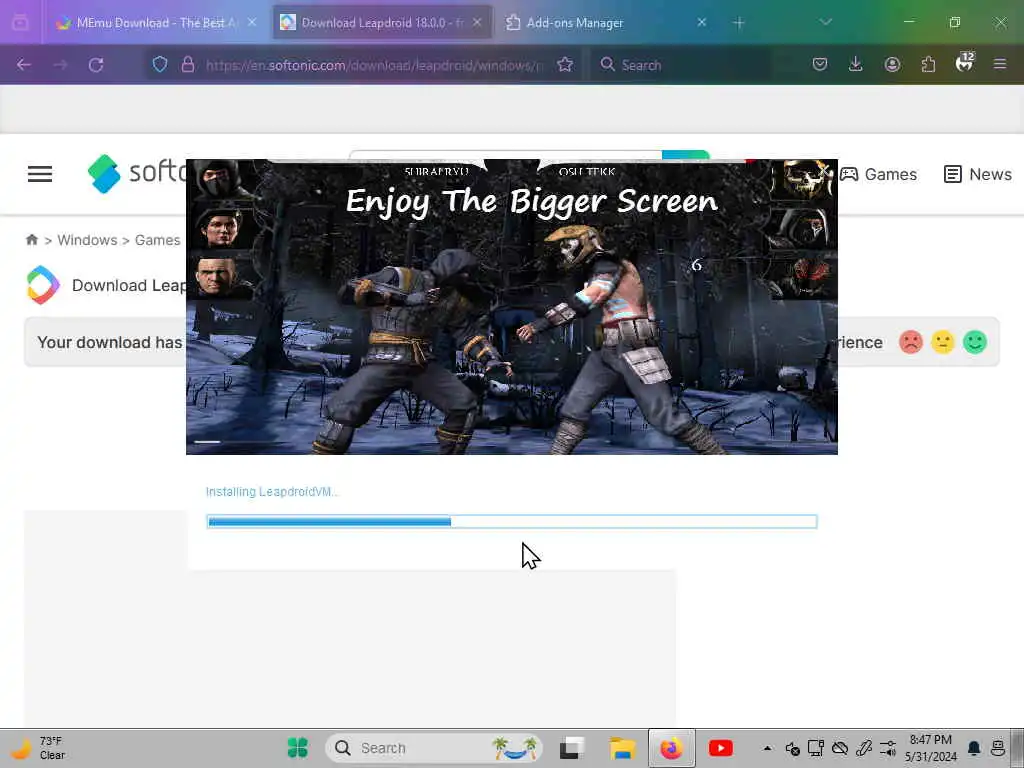Save page to Pocket
The height and width of the screenshot is (768, 1024).
click(820, 64)
